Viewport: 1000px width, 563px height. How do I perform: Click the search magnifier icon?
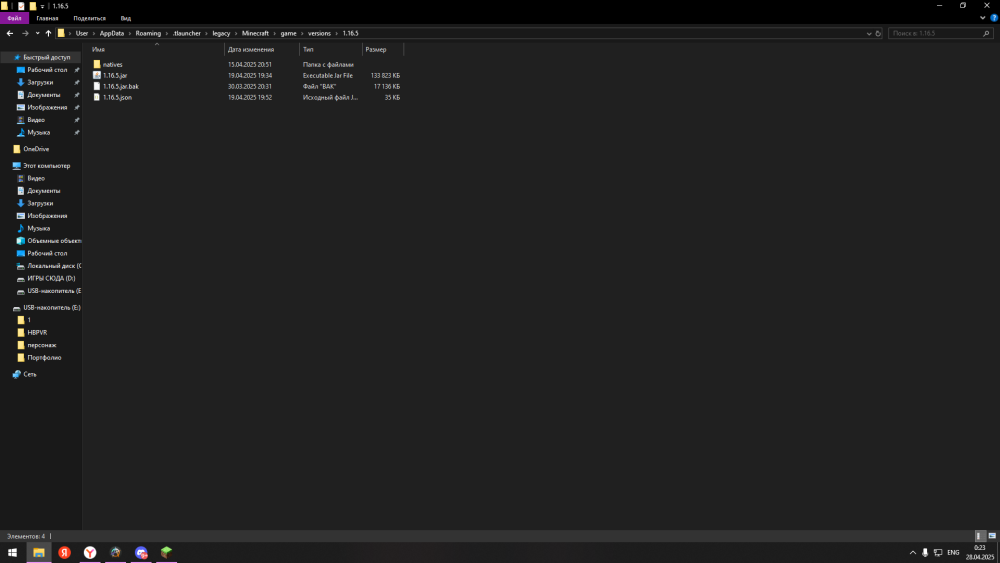(987, 33)
